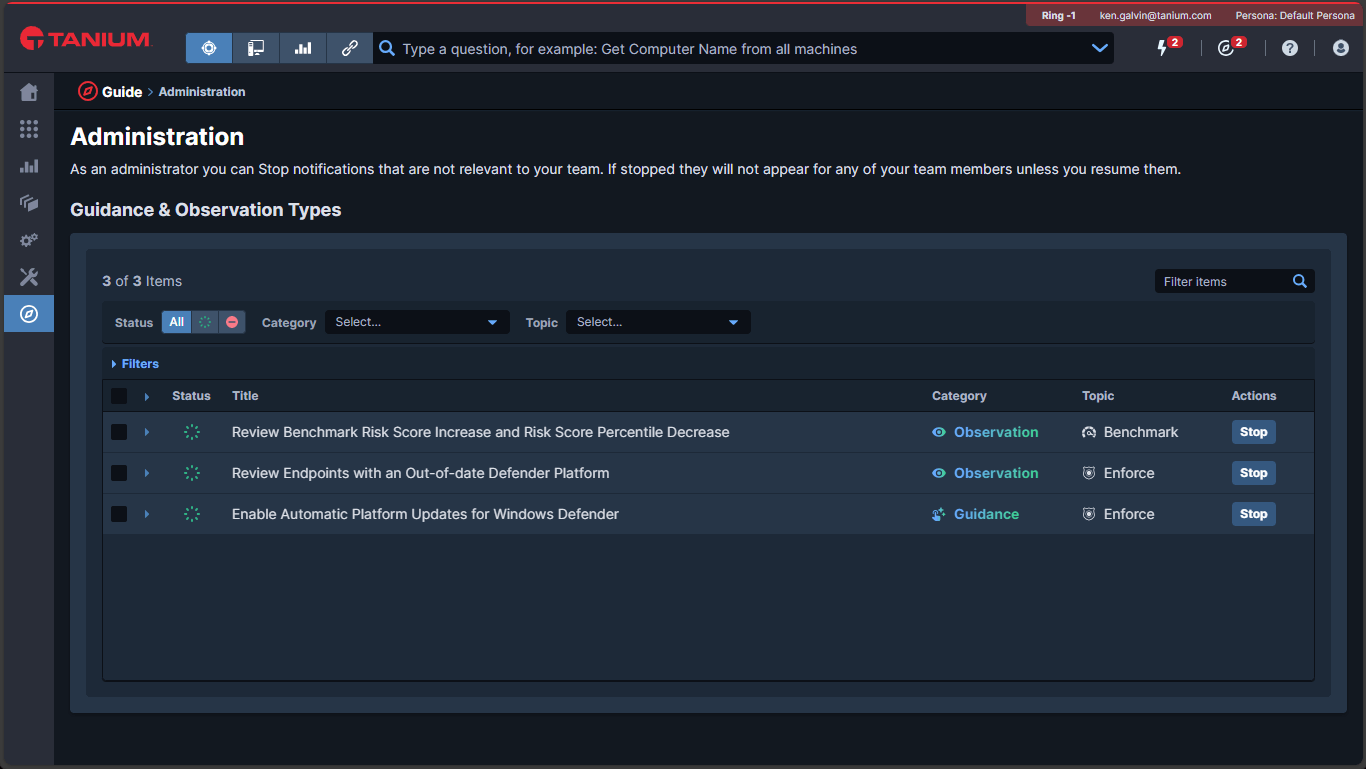Open the Category Select dropdown
The height and width of the screenshot is (769, 1366).
click(x=417, y=322)
